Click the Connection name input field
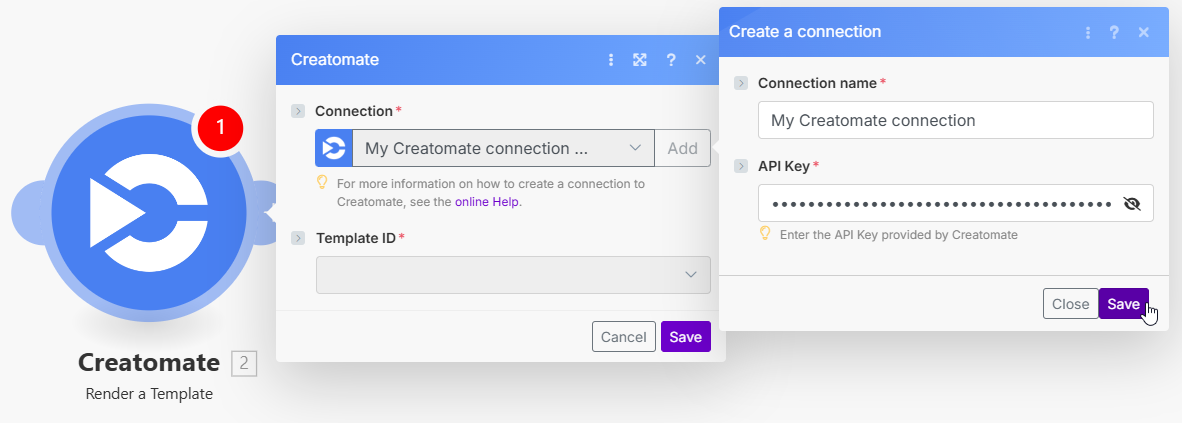Viewport: 1182px width, 423px height. click(x=955, y=120)
